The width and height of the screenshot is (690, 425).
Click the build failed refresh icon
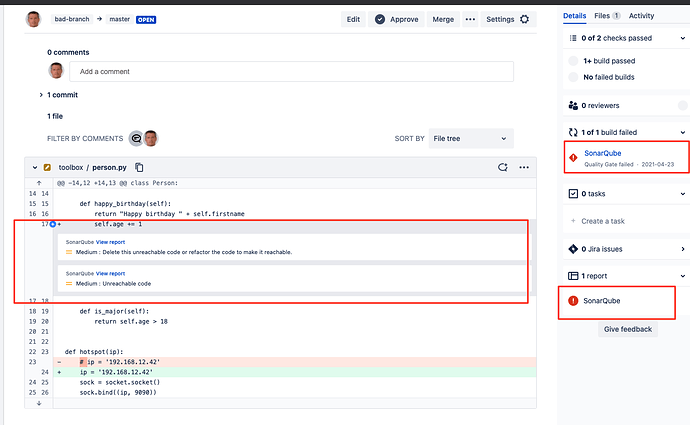573,132
